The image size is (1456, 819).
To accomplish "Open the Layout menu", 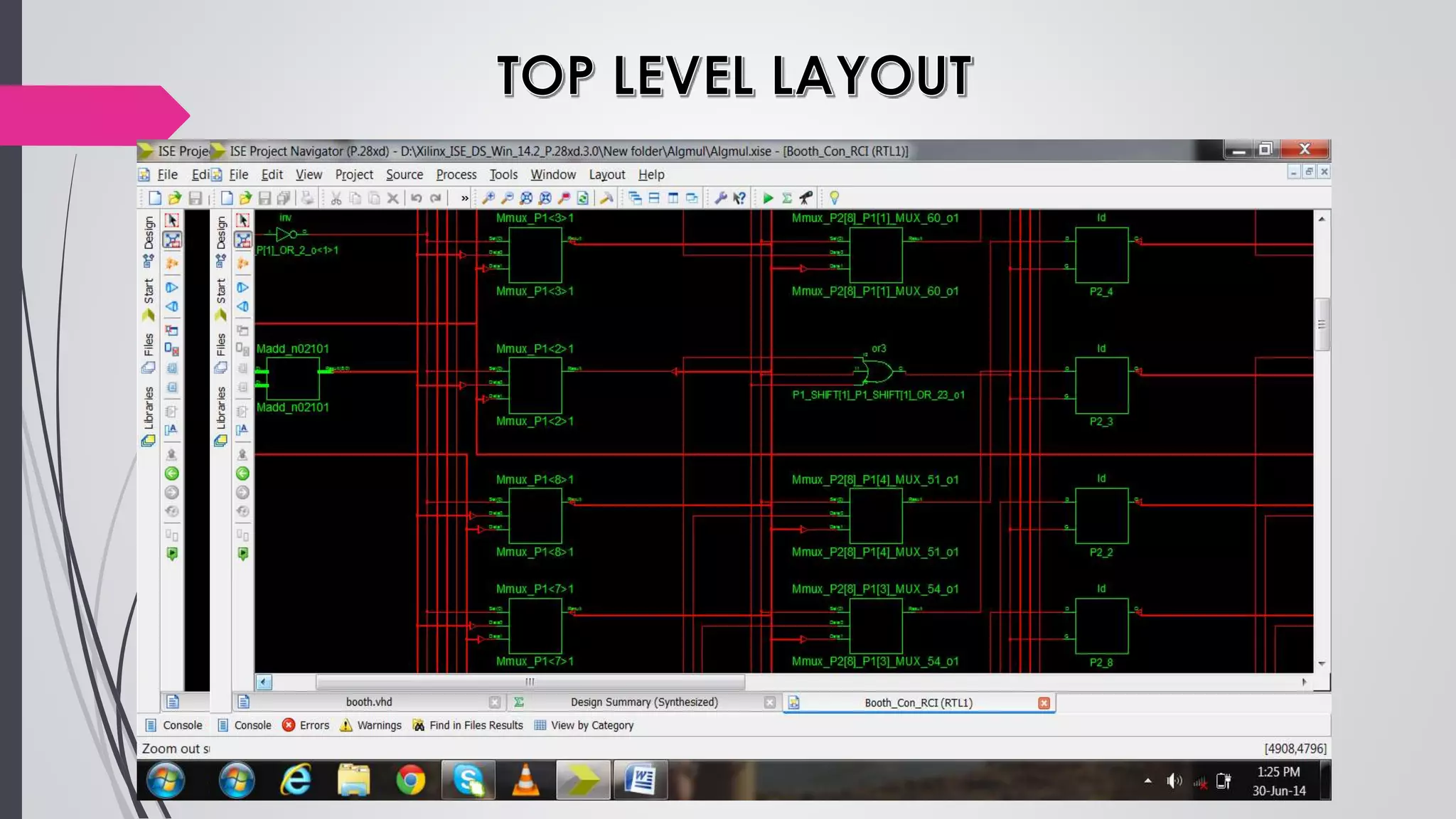I will click(x=606, y=175).
